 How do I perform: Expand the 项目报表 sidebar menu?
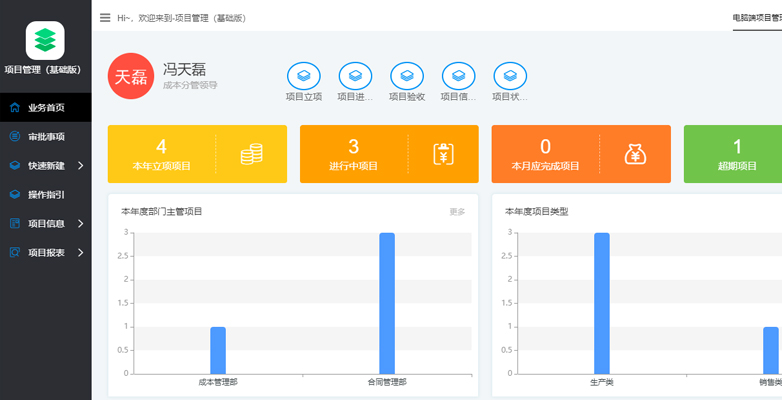click(x=46, y=252)
